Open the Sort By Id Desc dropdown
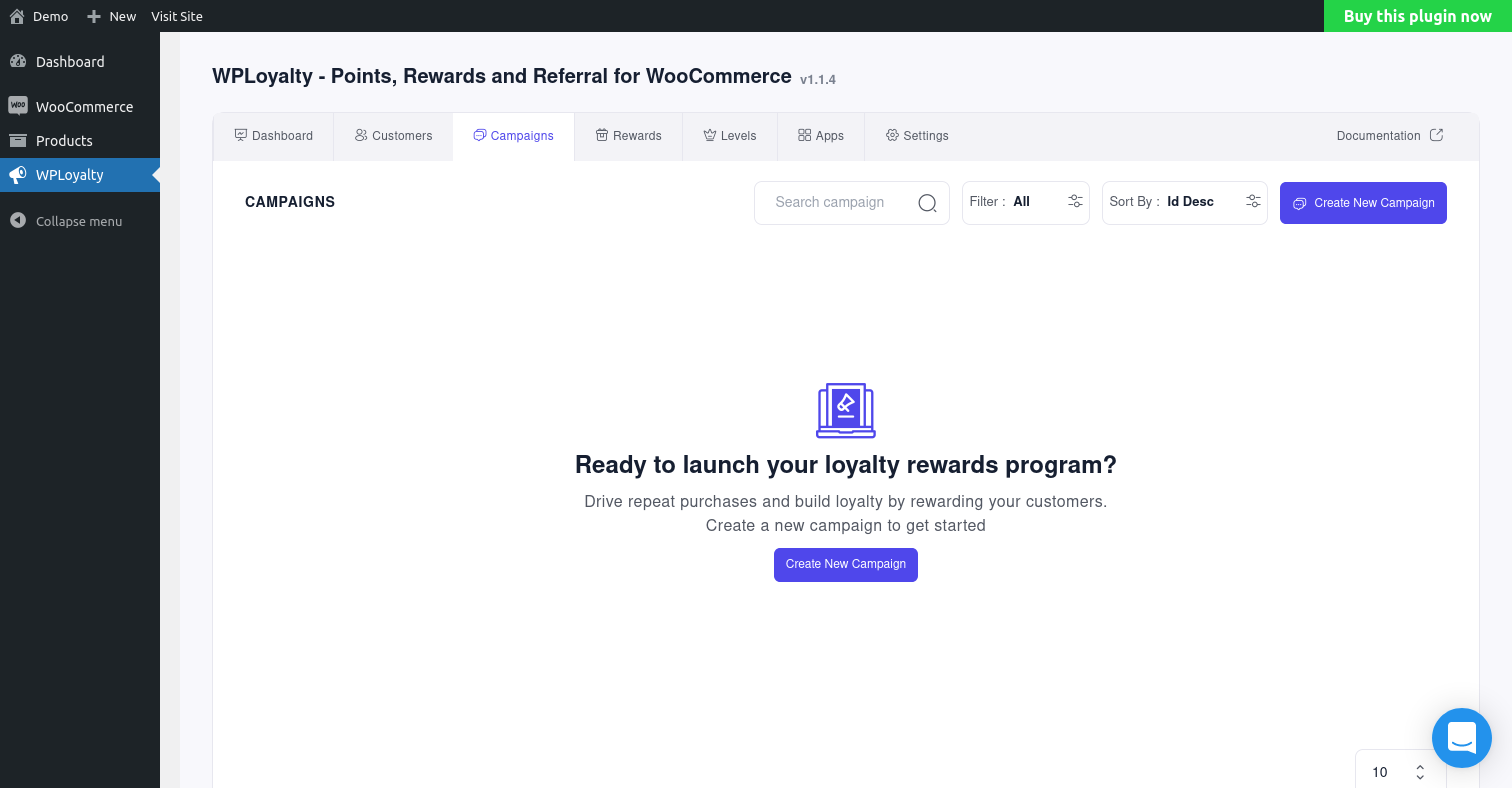Viewport: 1512px width, 788px height. coord(1185,203)
